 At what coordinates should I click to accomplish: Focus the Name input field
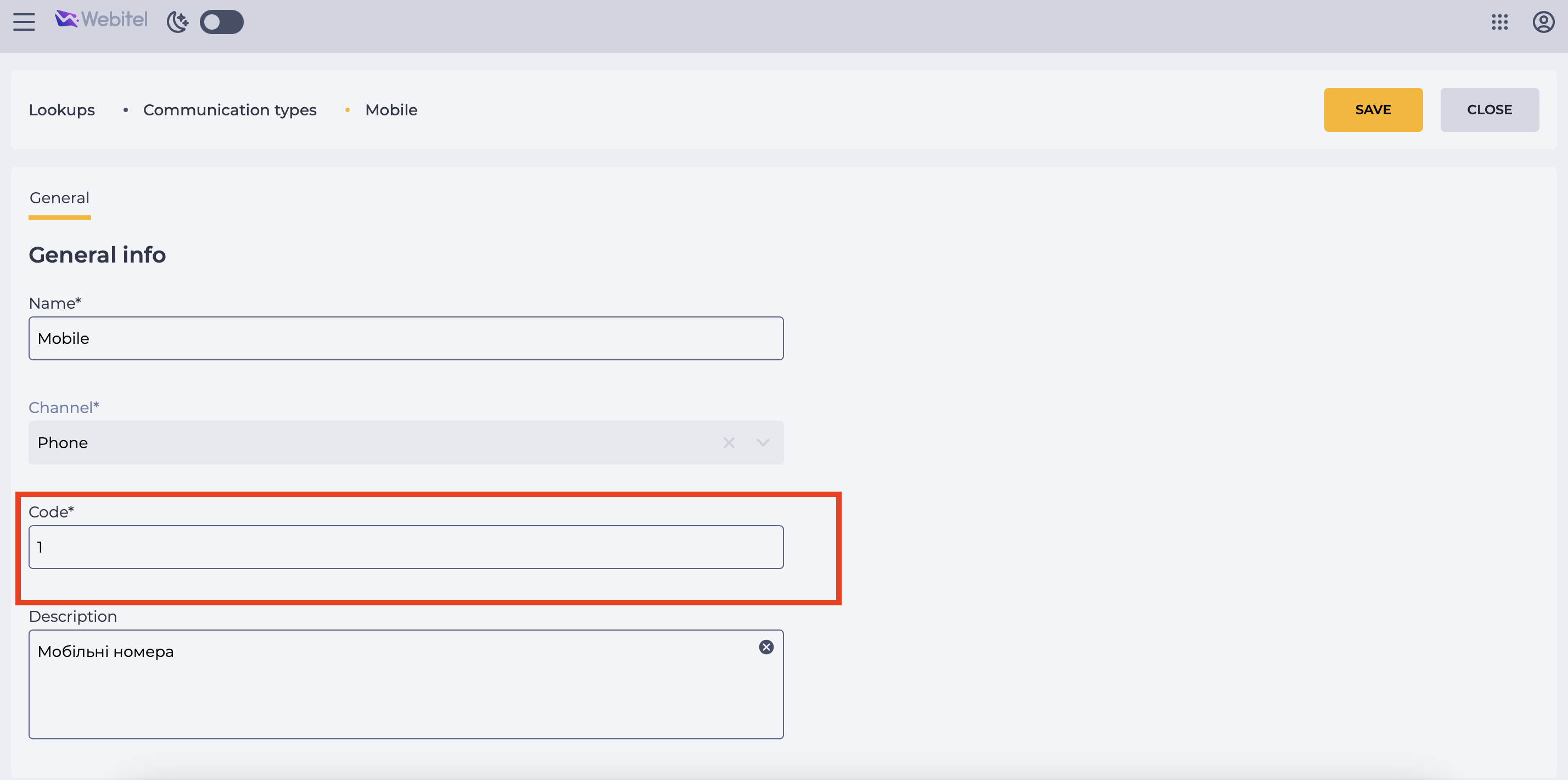click(406, 338)
